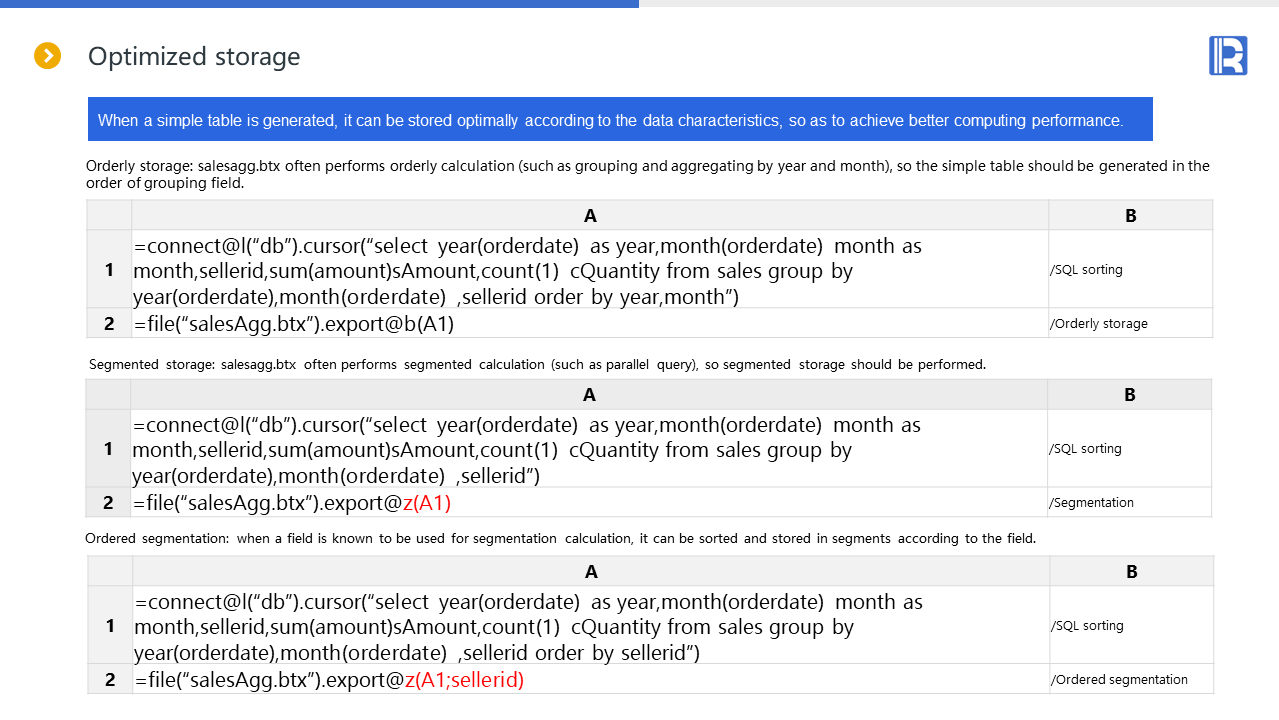Click the 'Optimized storage' slide title
The width and height of the screenshot is (1279, 720).
pos(194,57)
